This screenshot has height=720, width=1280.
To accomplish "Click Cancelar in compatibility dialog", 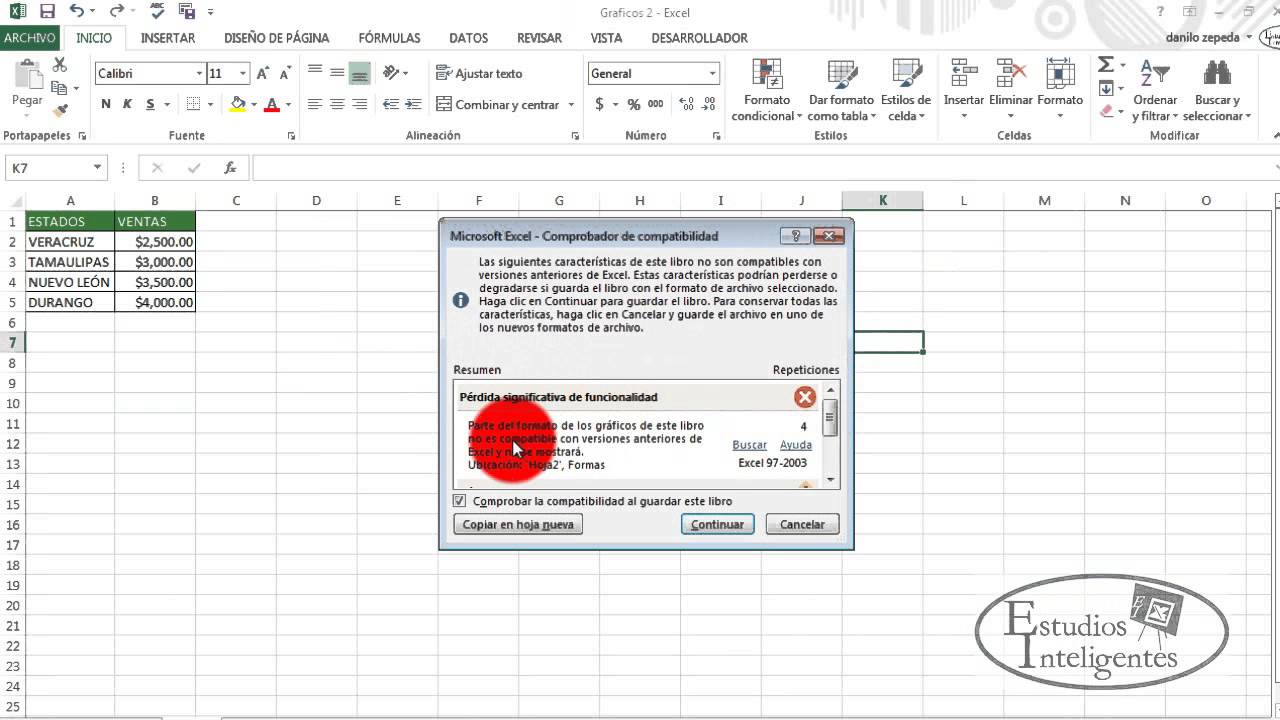I will [x=802, y=524].
